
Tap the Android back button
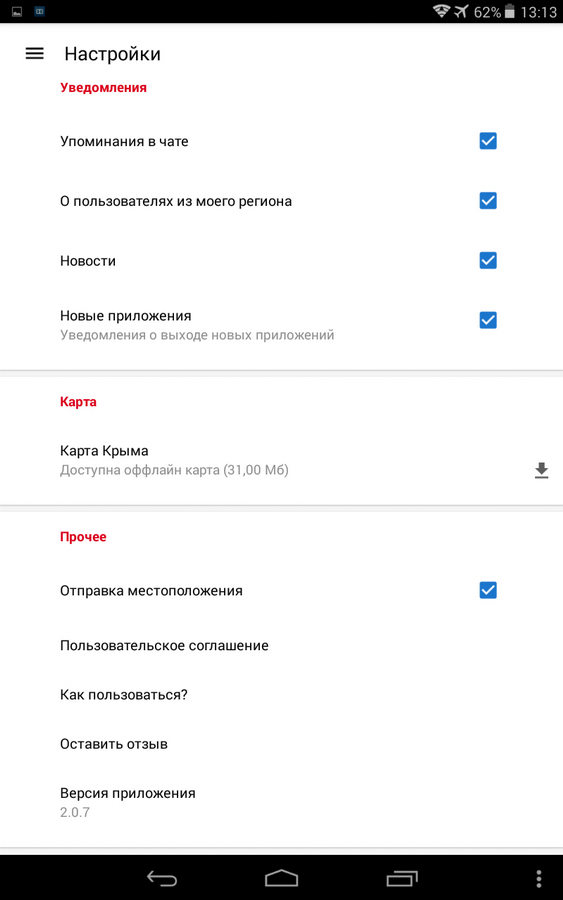pos(162,878)
